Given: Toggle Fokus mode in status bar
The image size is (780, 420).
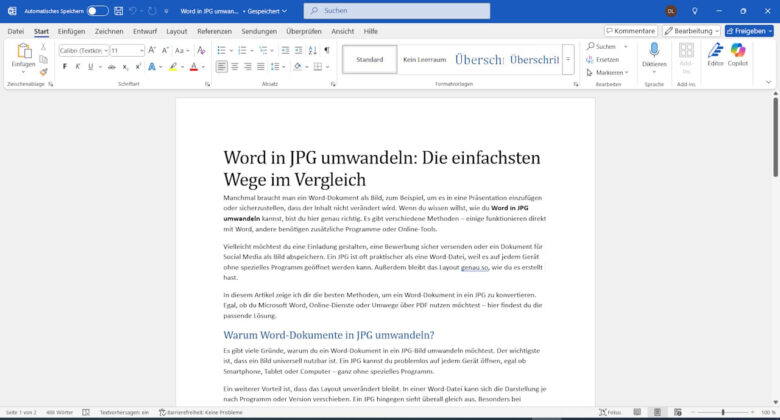Looking at the screenshot, I should tap(610, 412).
